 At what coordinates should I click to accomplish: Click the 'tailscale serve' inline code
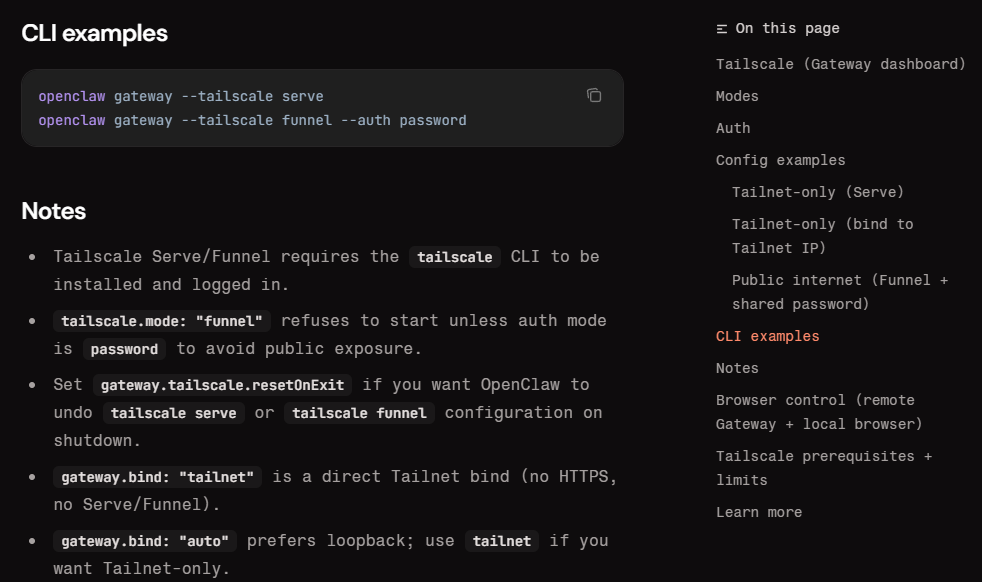coord(173,413)
